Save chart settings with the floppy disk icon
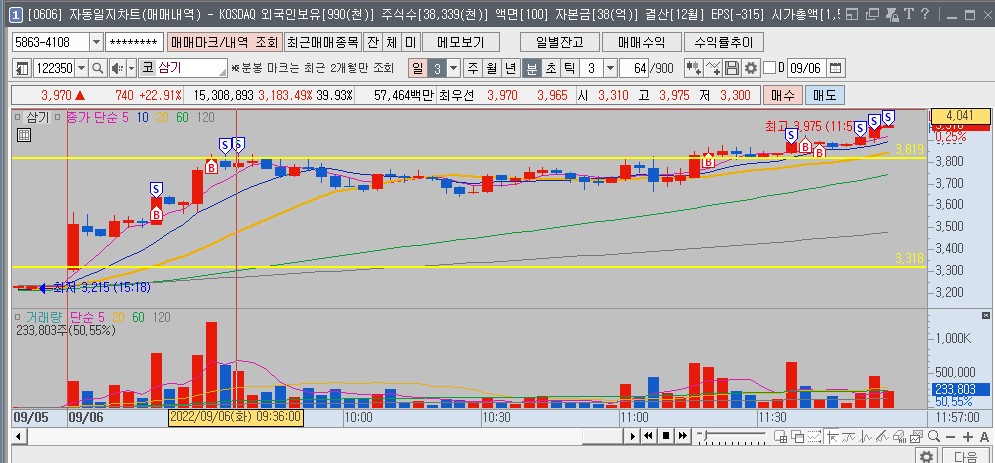The width and height of the screenshot is (995, 463). tap(732, 68)
